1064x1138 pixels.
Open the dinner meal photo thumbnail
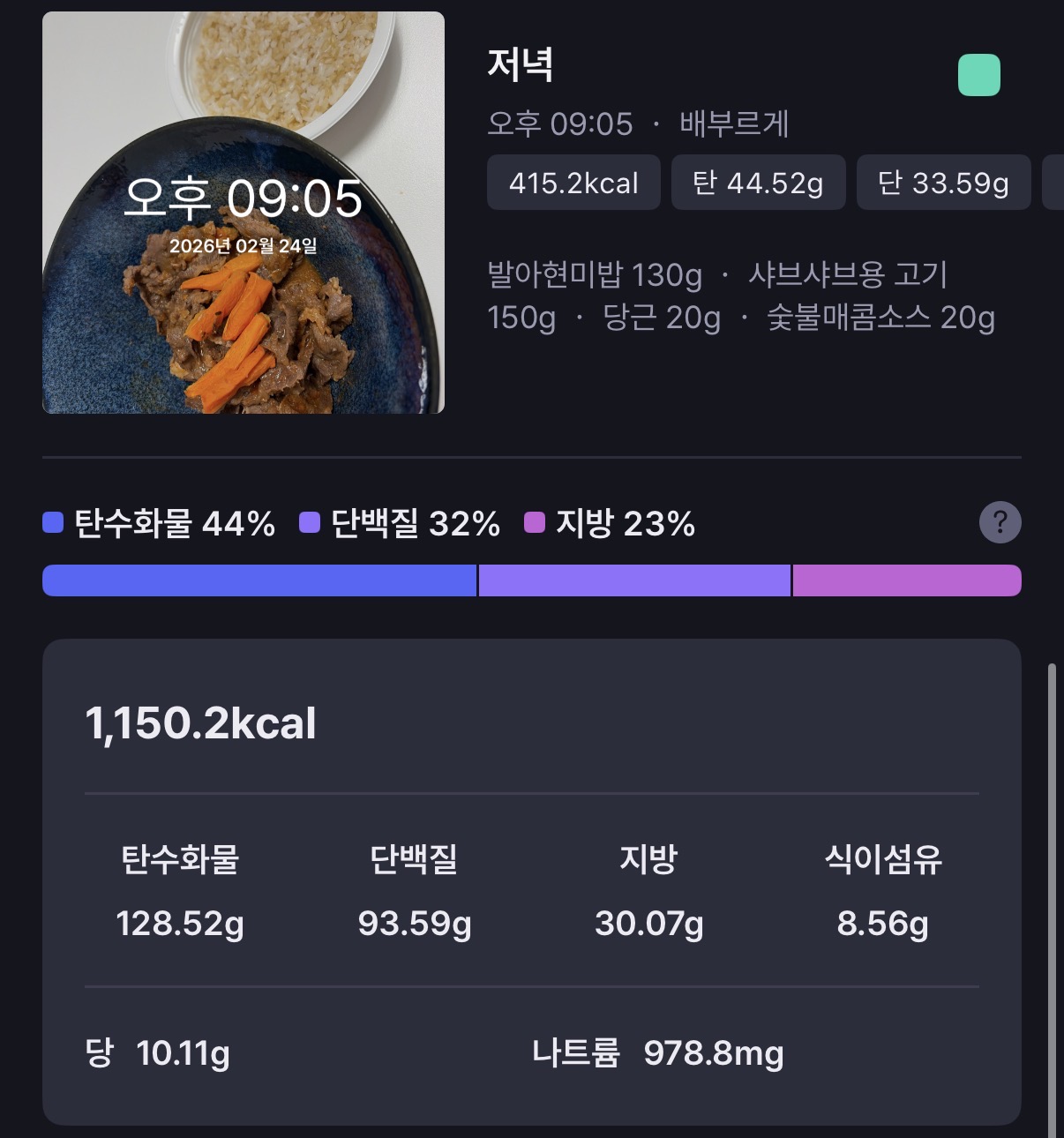[244, 213]
